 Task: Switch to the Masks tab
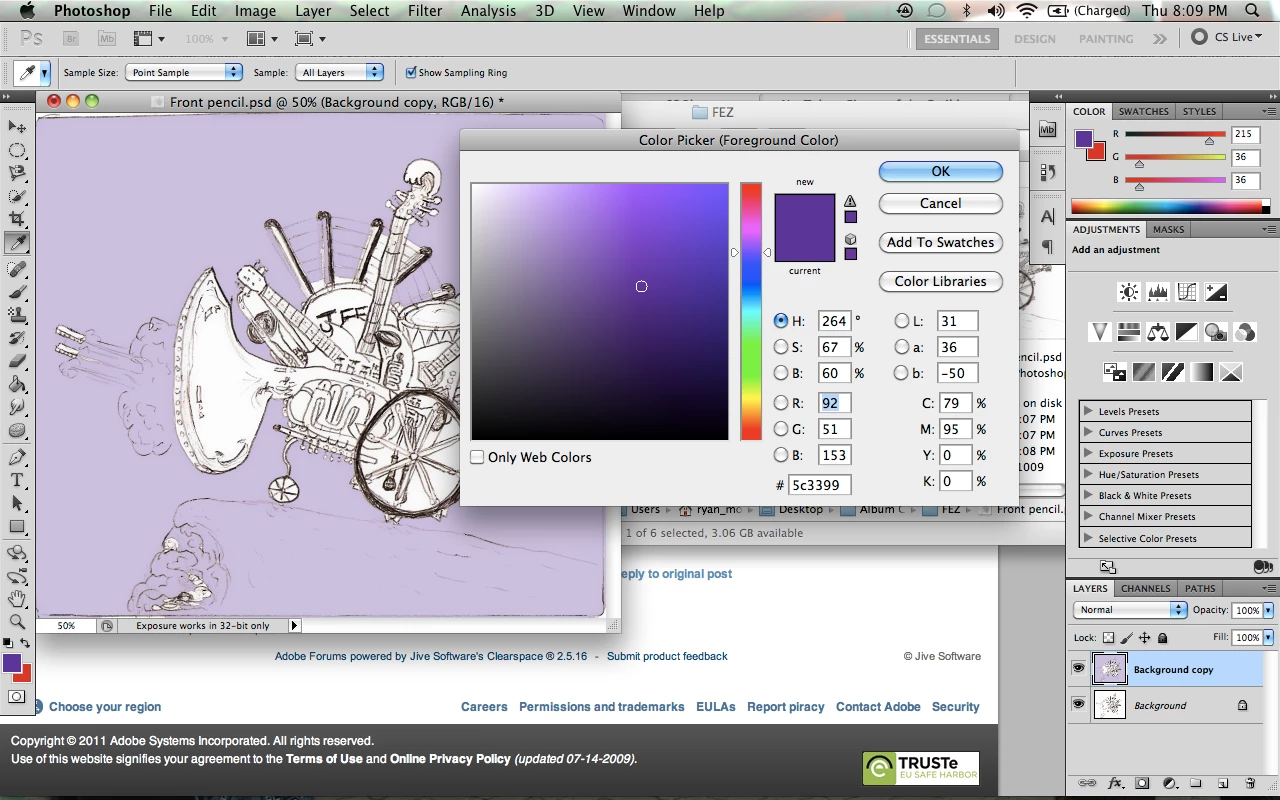pyautogui.click(x=1168, y=229)
